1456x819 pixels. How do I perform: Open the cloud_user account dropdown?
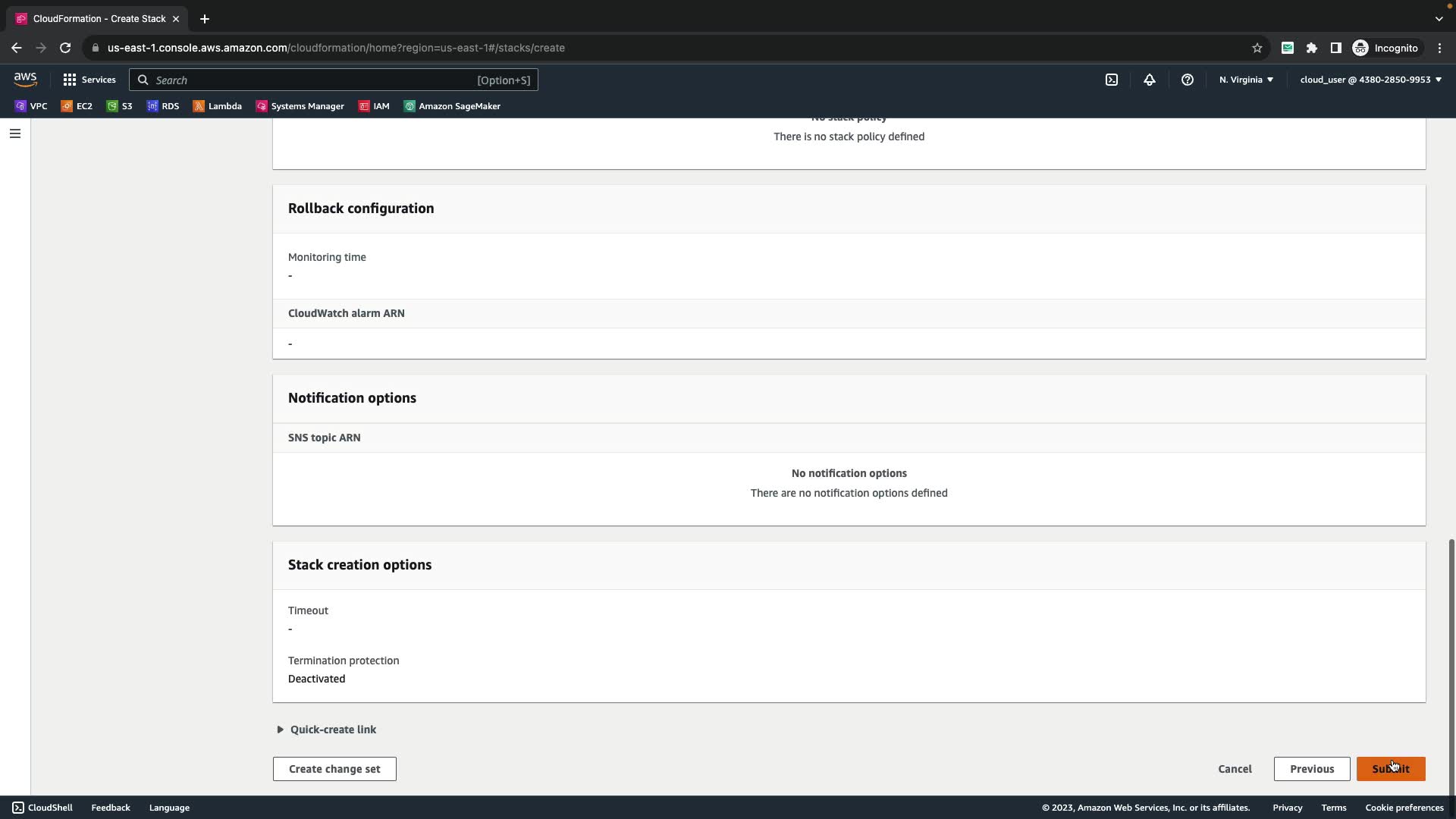(1370, 80)
